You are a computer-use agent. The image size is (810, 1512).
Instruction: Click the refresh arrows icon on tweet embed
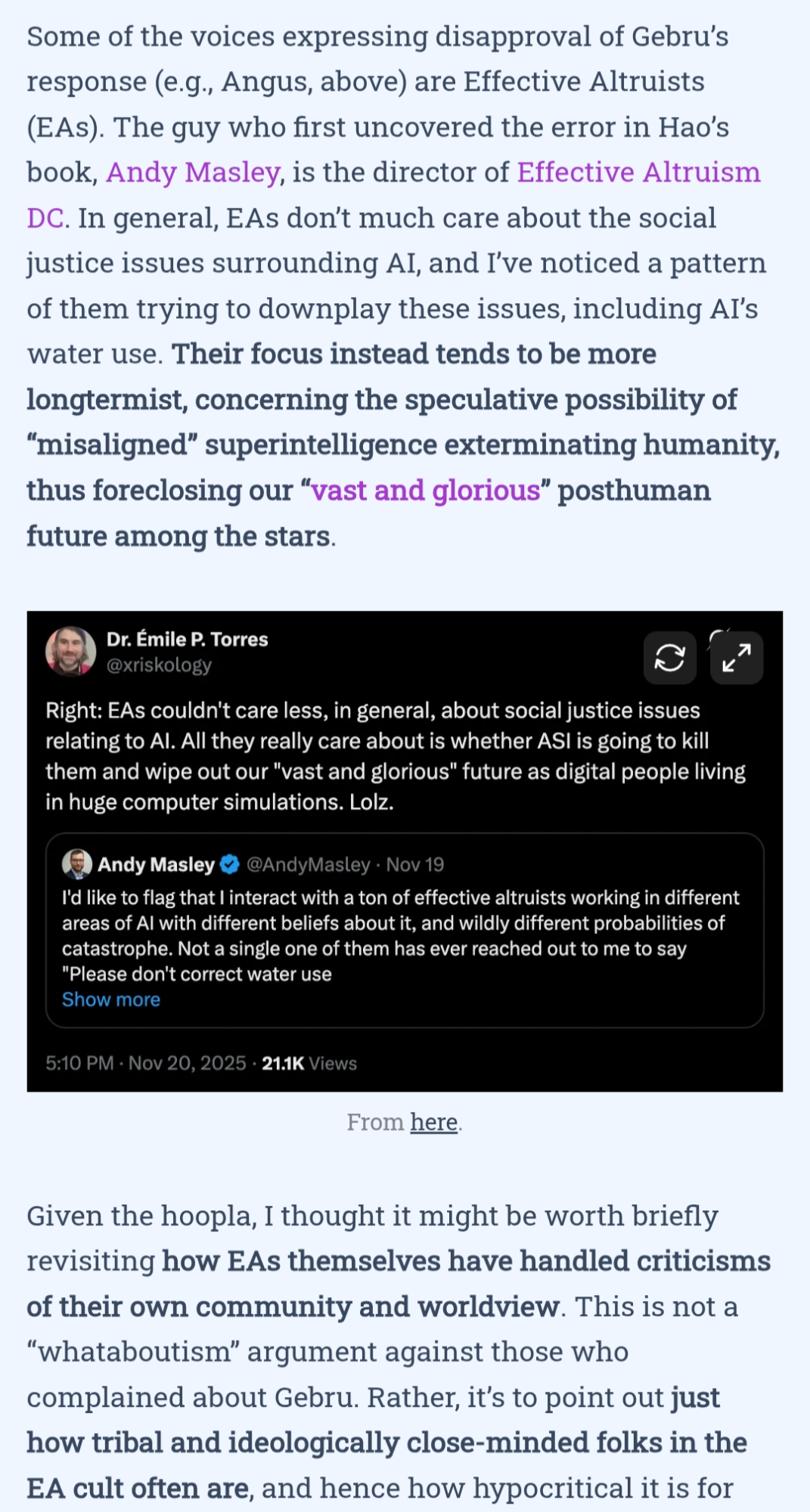coord(669,658)
